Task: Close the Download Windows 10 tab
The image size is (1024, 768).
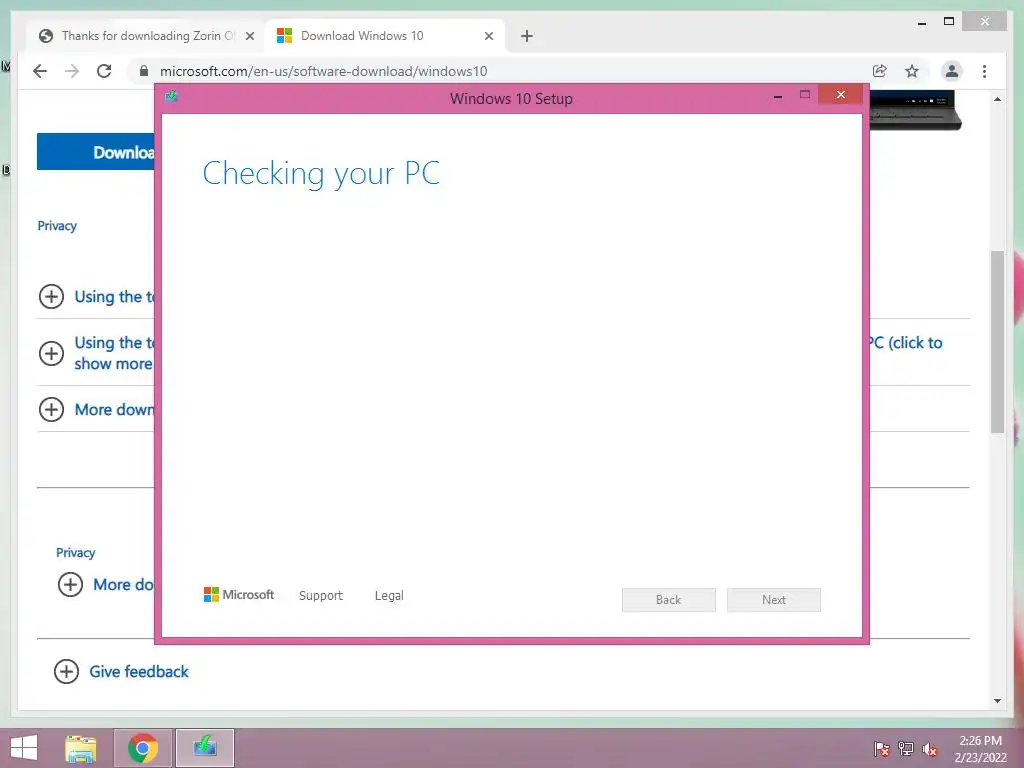Action: (x=488, y=36)
